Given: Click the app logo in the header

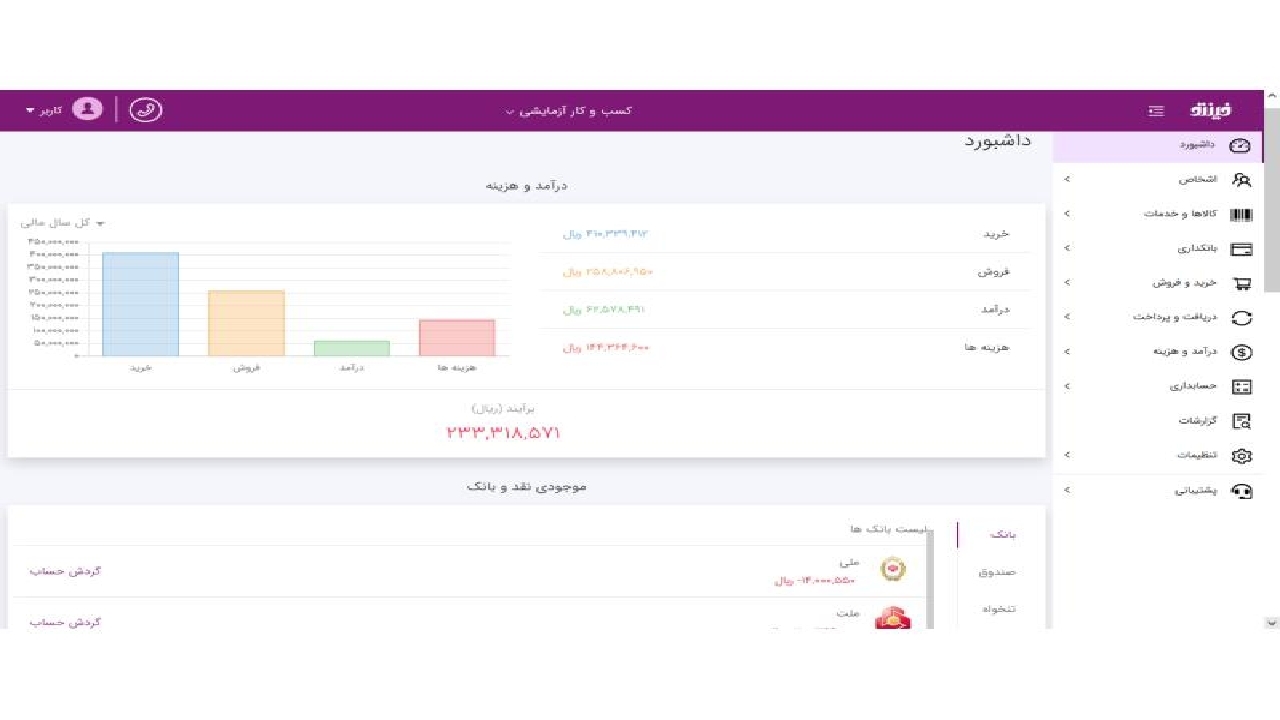Looking at the screenshot, I should [x=1211, y=110].
